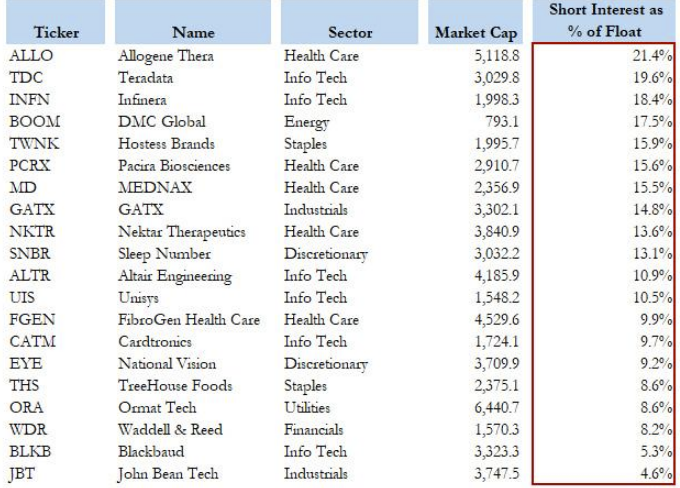Select the Nektar Therapeutics name cell
Image resolution: width=680 pixels, height=488 pixels.
(x=181, y=232)
